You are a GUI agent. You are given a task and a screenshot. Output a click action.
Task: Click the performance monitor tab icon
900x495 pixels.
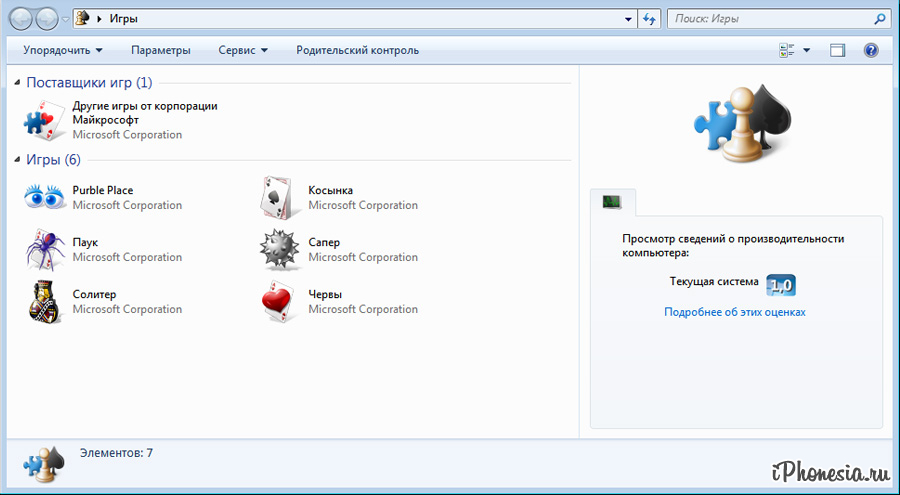[x=612, y=202]
